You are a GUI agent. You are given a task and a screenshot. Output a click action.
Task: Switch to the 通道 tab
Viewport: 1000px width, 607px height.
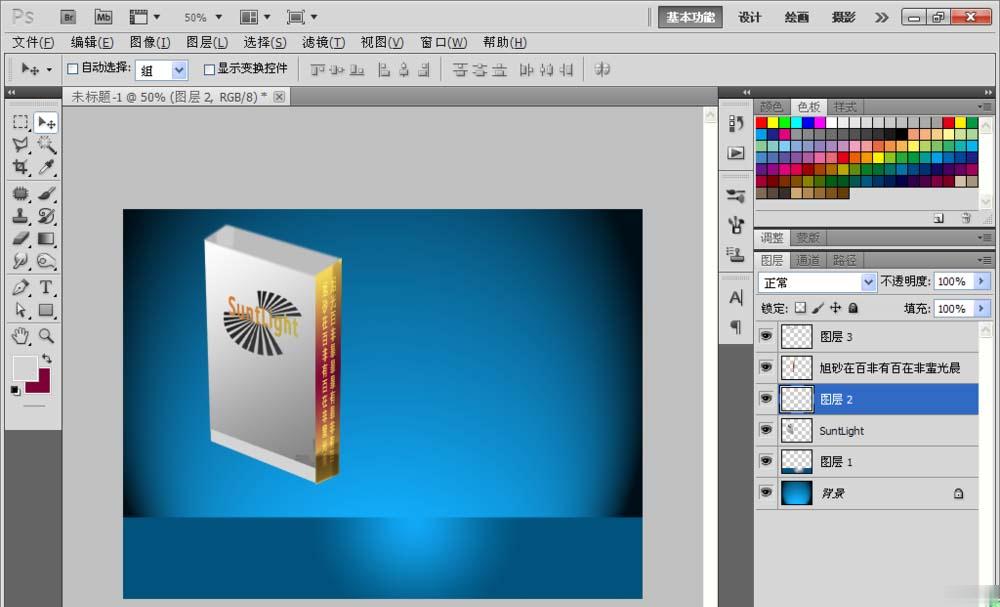pyautogui.click(x=807, y=259)
